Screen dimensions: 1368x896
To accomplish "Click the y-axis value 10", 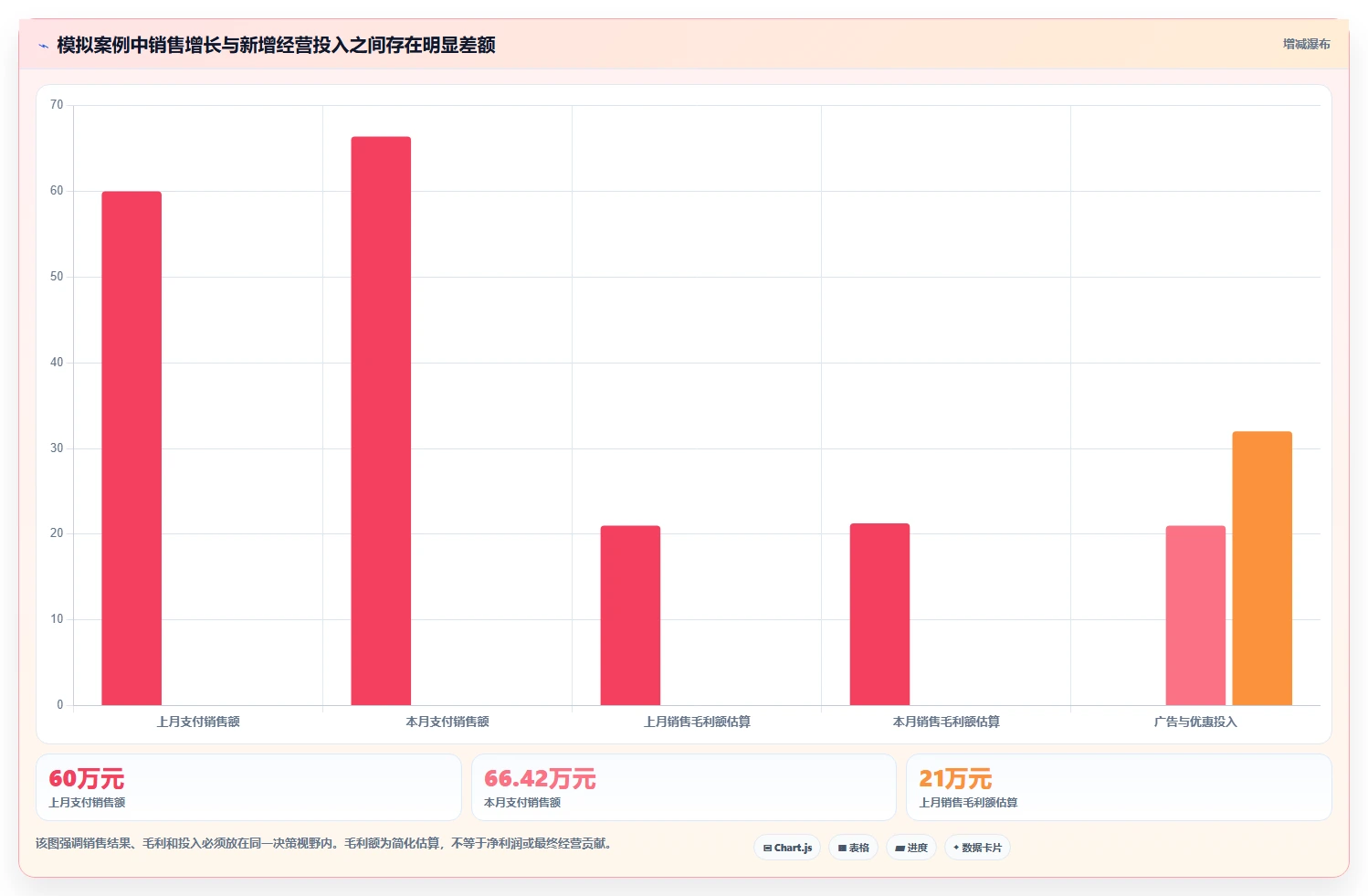I will pos(57,619).
